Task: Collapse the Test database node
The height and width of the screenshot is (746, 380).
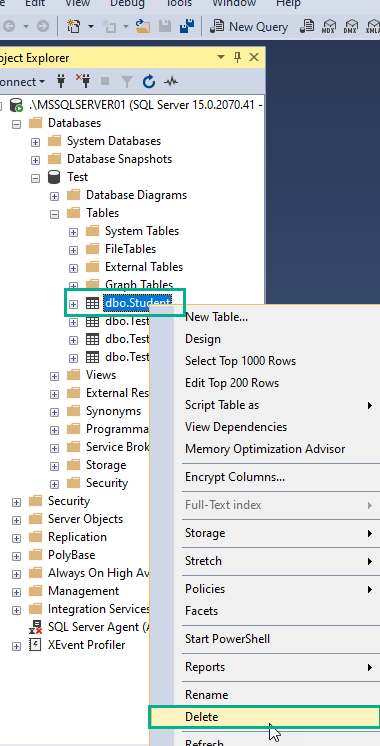Action: (x=36, y=177)
